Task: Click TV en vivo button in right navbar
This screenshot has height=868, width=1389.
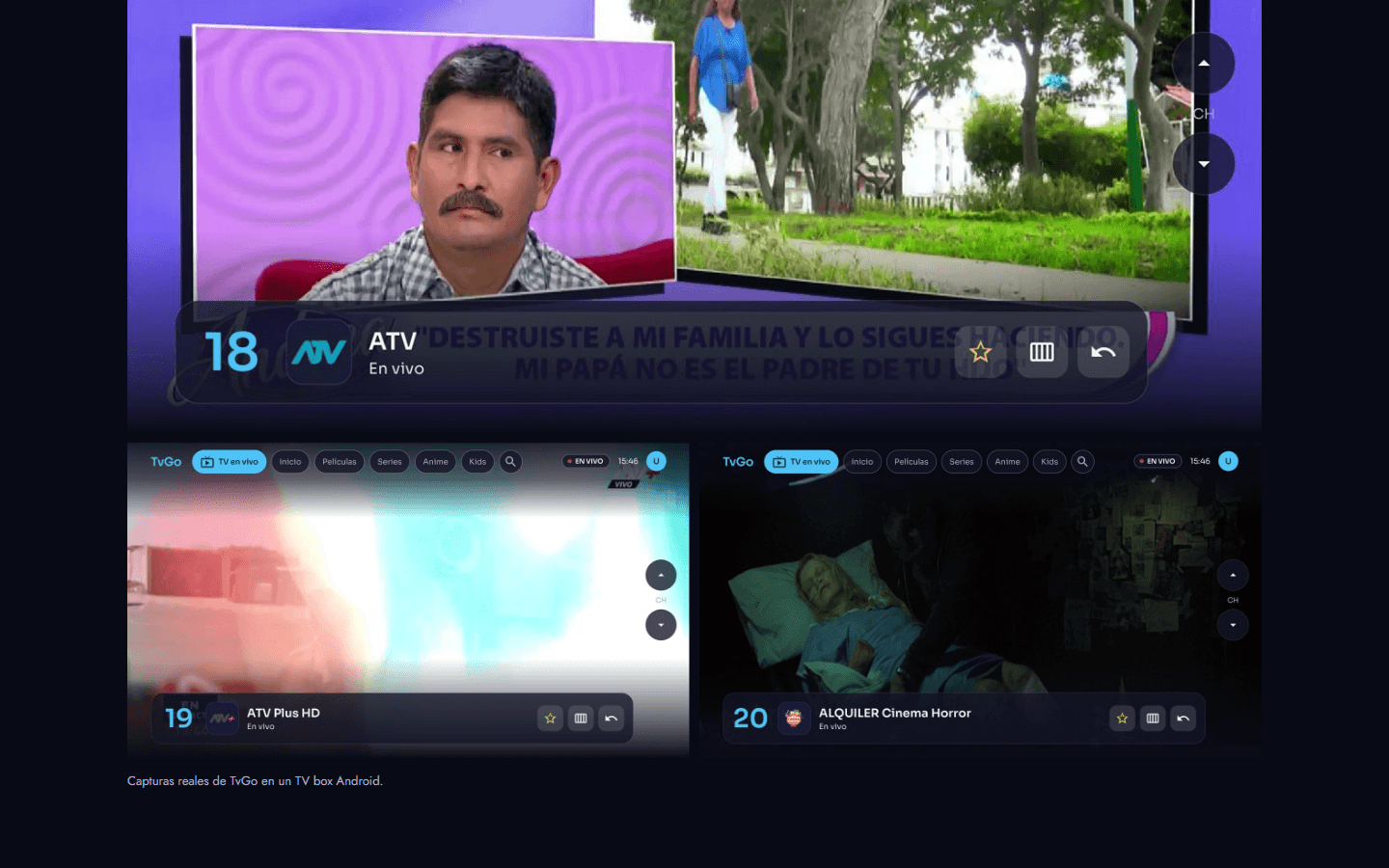Action: pyautogui.click(x=802, y=462)
